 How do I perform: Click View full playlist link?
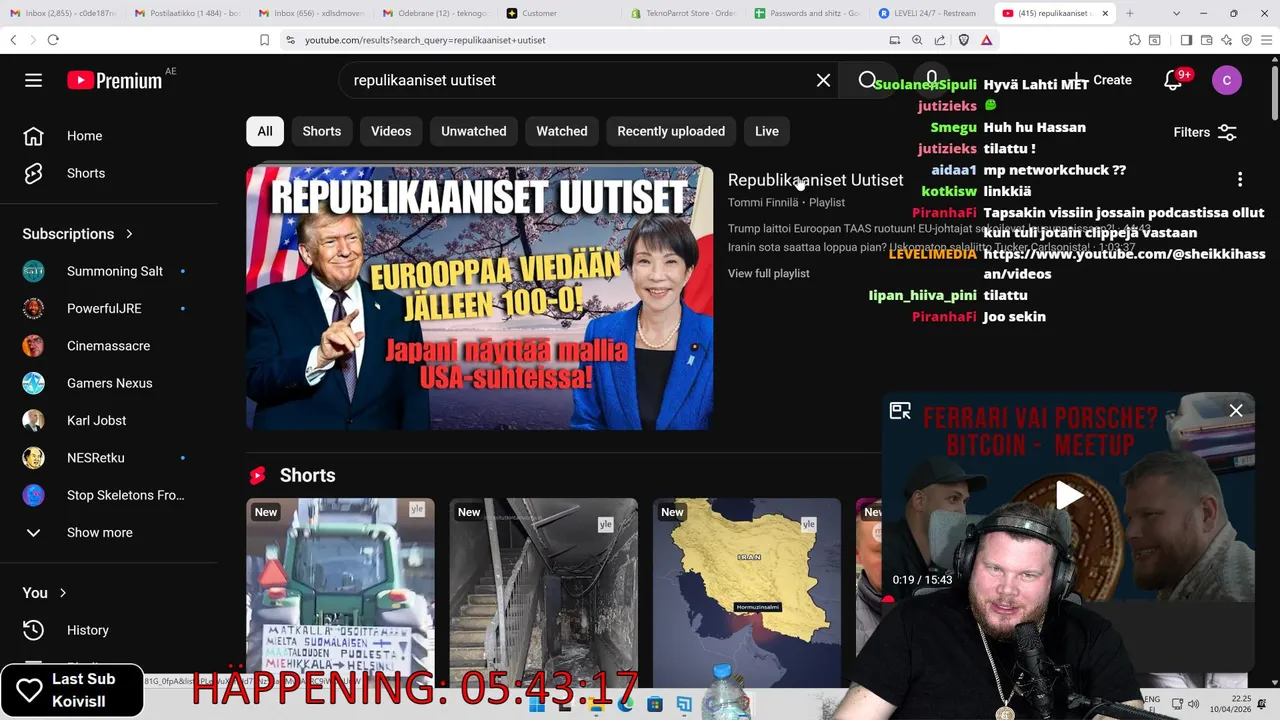click(x=769, y=273)
